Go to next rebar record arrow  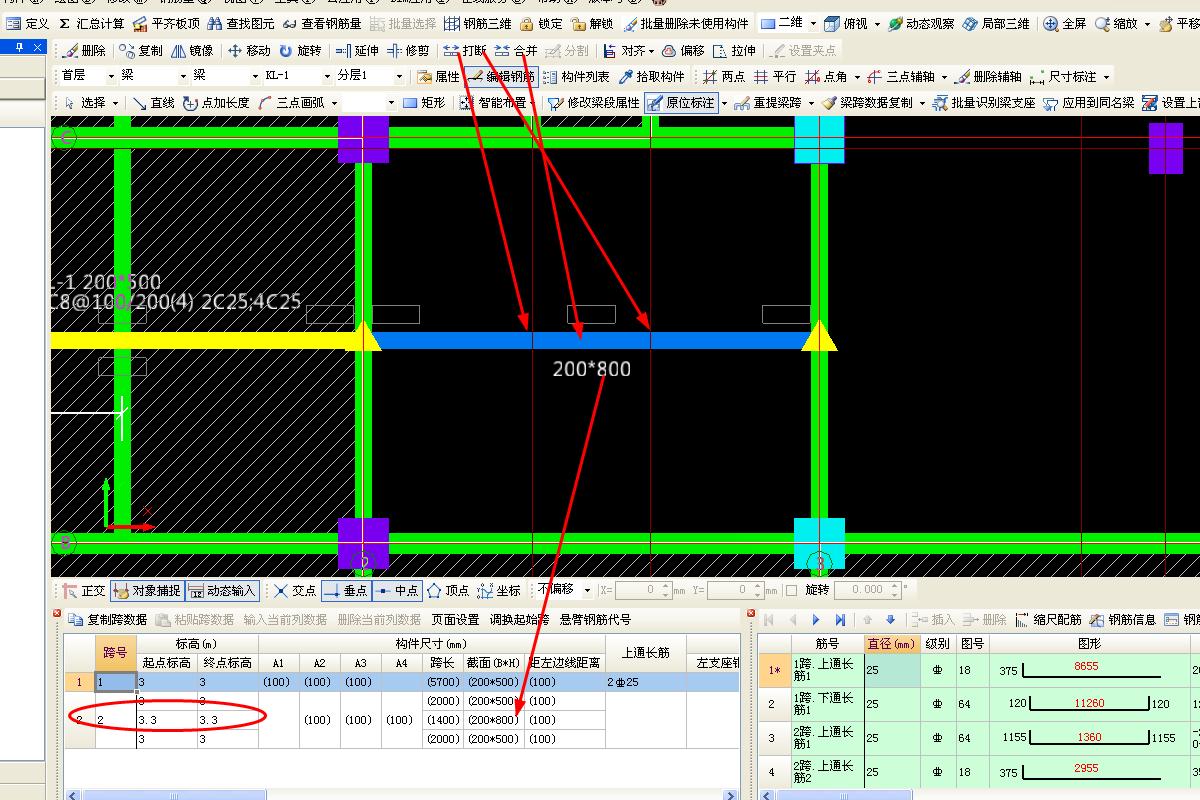coord(816,620)
